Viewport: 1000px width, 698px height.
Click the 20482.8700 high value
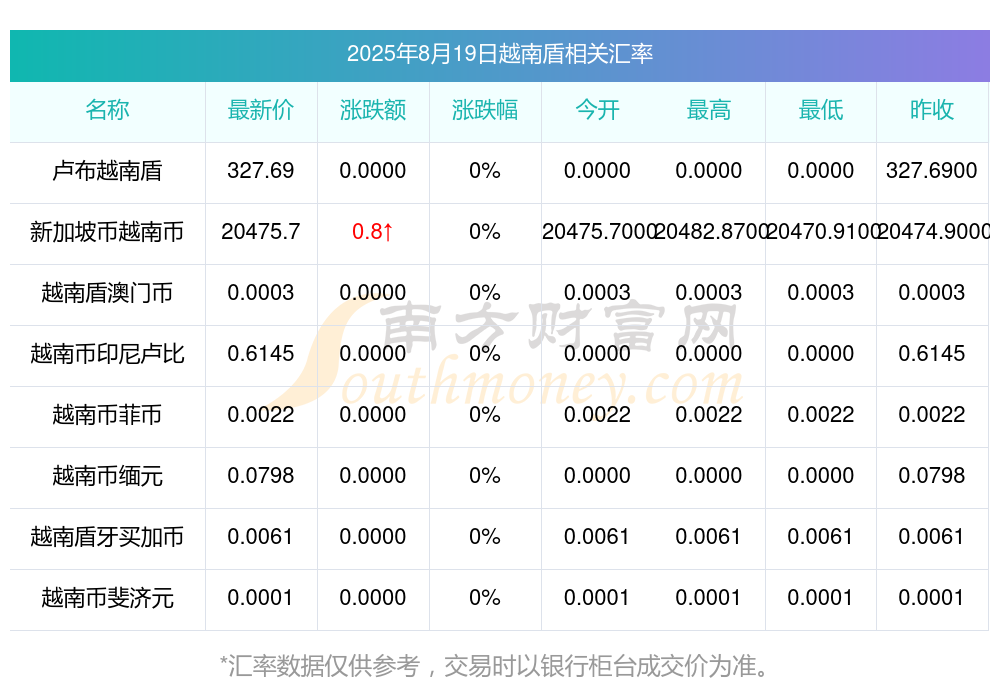click(711, 232)
